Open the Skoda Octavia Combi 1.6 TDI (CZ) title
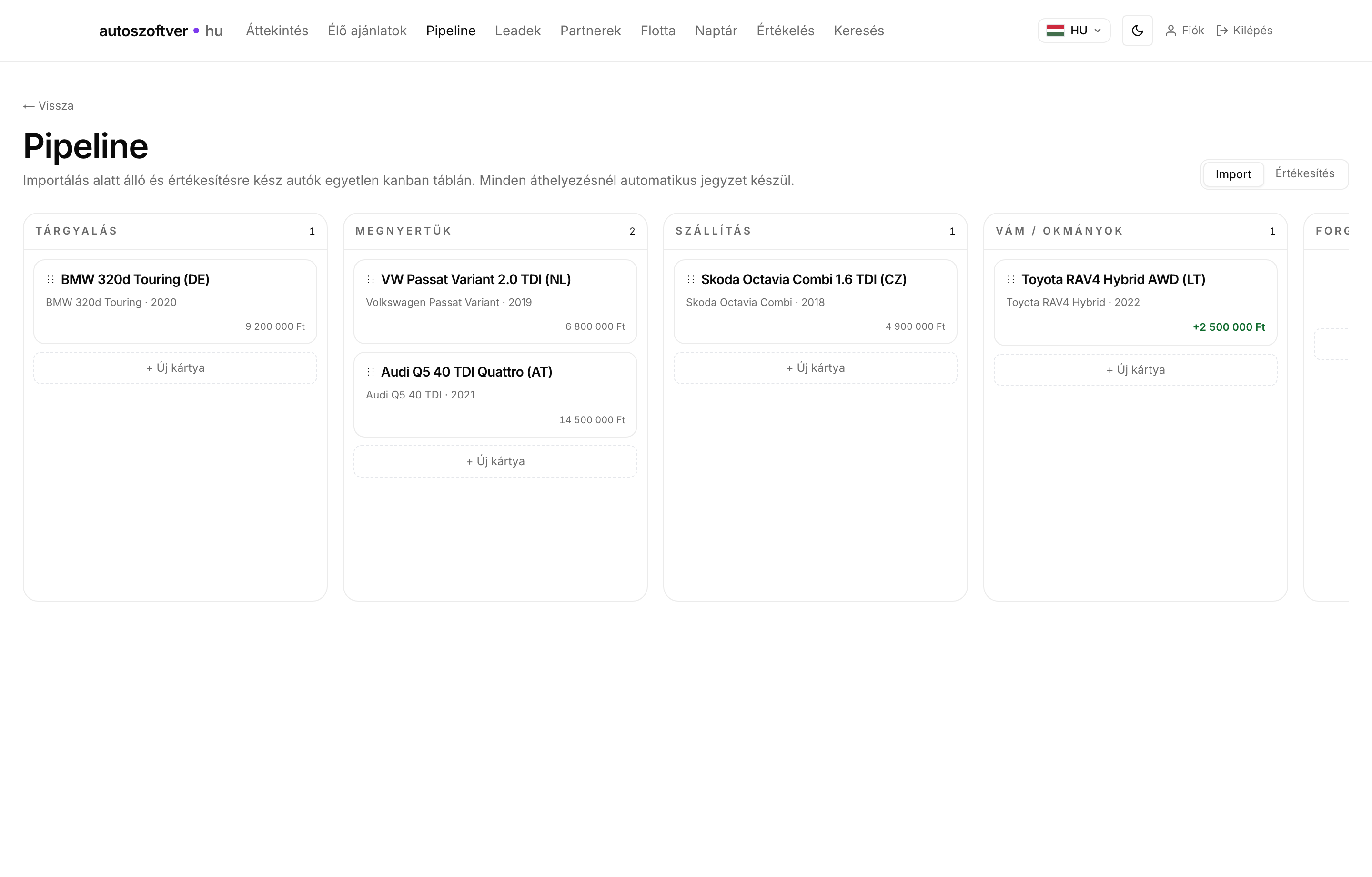The image size is (1372, 877). pos(803,279)
